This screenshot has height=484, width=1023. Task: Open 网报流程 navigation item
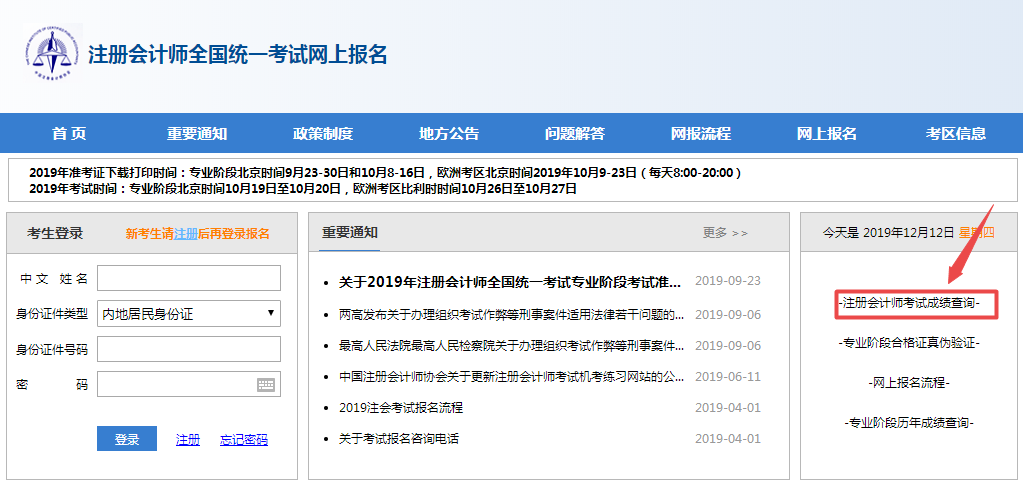[701, 134]
